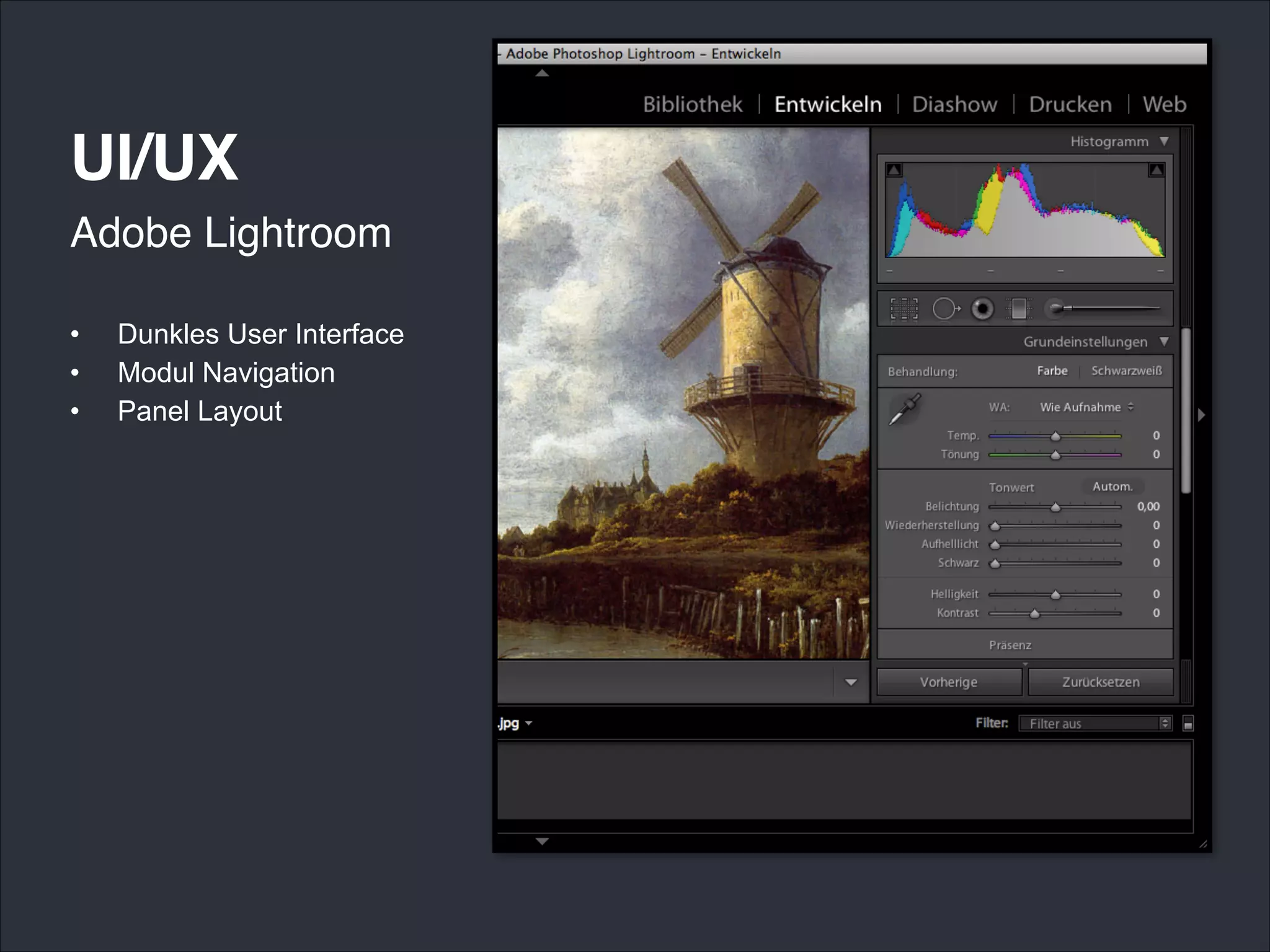The width and height of the screenshot is (1270, 952).
Task: Click the window resize grip corner
Action: pyautogui.click(x=1203, y=844)
